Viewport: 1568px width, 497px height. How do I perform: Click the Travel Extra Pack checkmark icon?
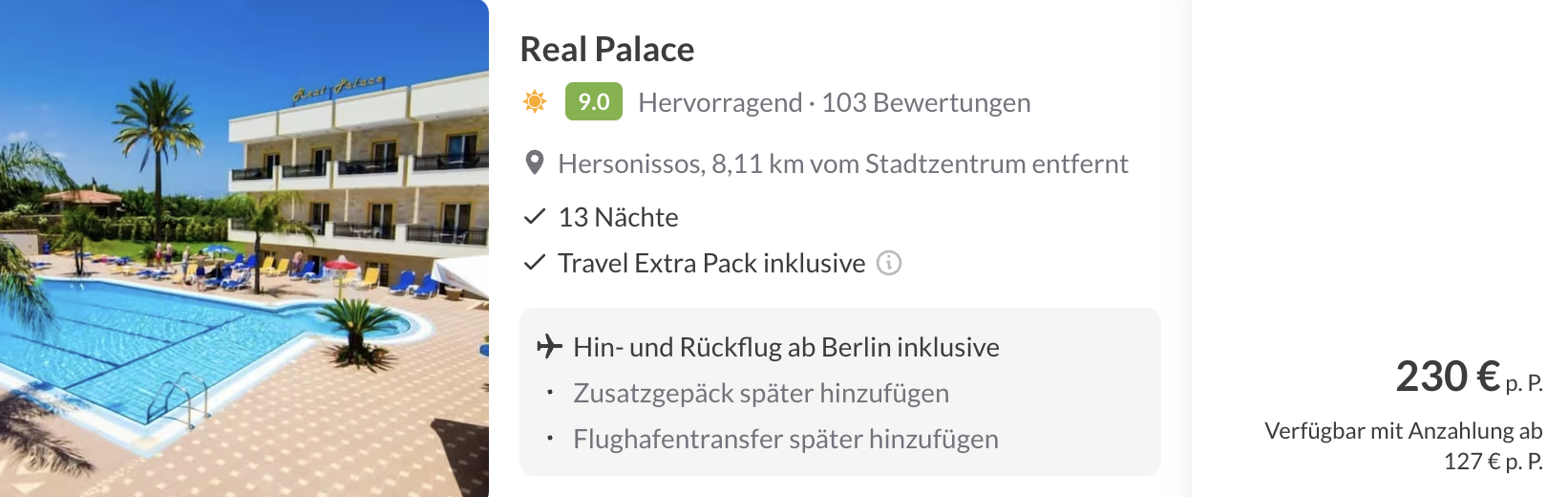point(535,263)
